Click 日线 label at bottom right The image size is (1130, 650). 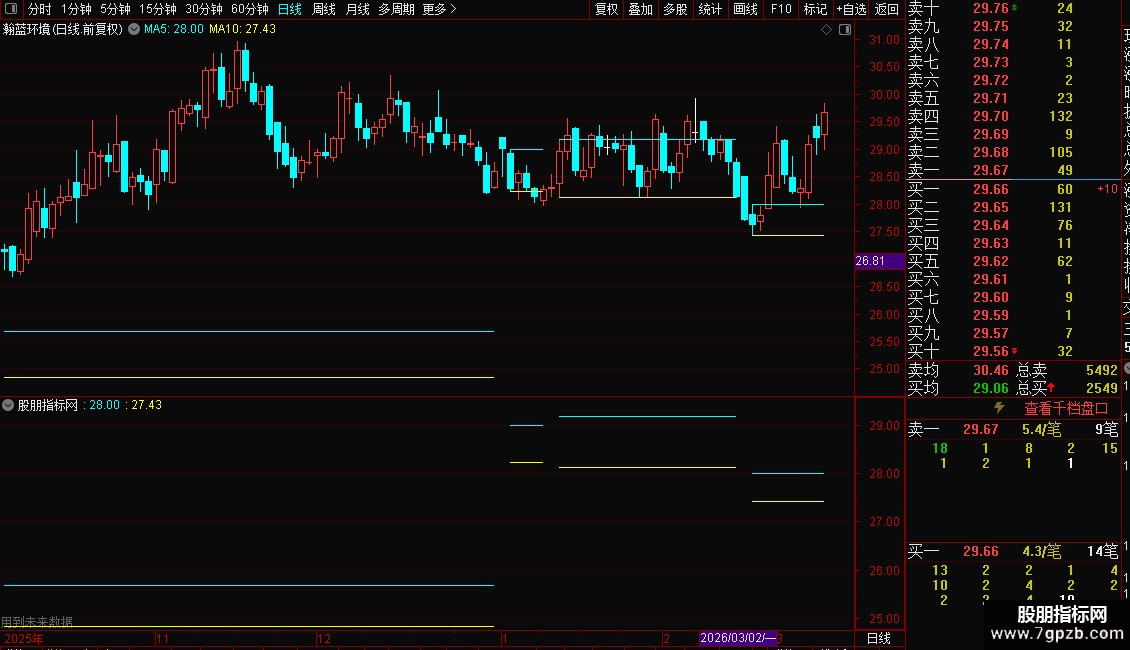pos(878,638)
